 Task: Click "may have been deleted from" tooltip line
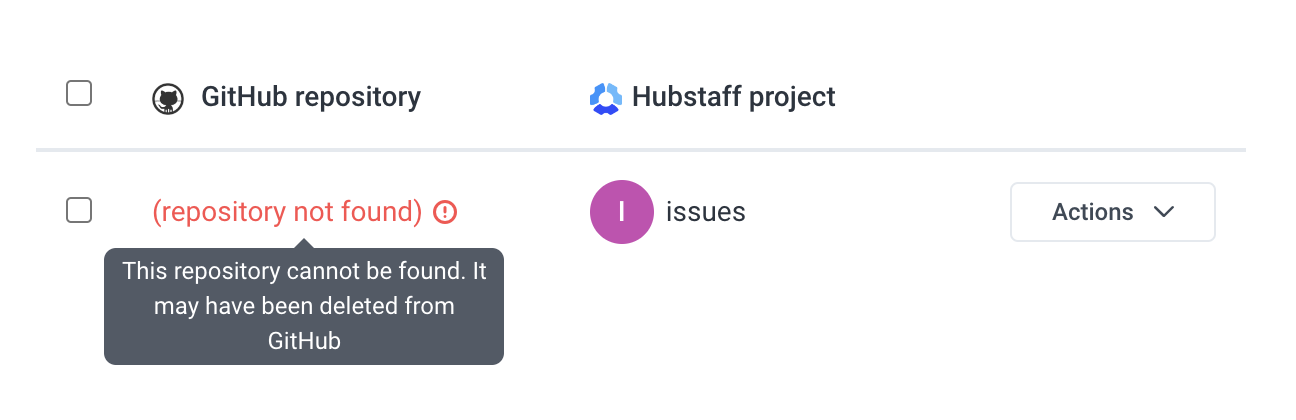(x=304, y=305)
